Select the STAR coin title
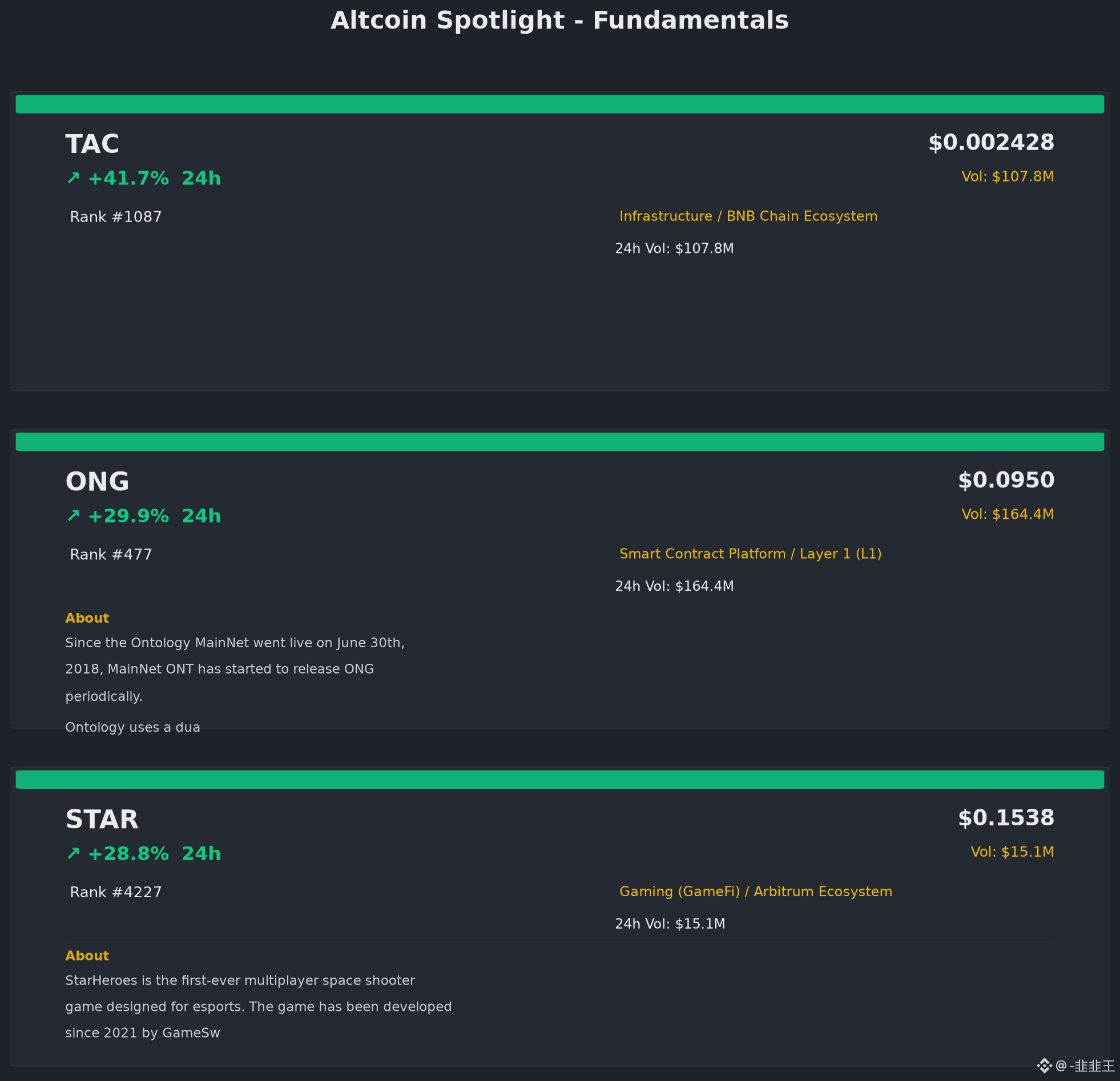 [x=102, y=820]
